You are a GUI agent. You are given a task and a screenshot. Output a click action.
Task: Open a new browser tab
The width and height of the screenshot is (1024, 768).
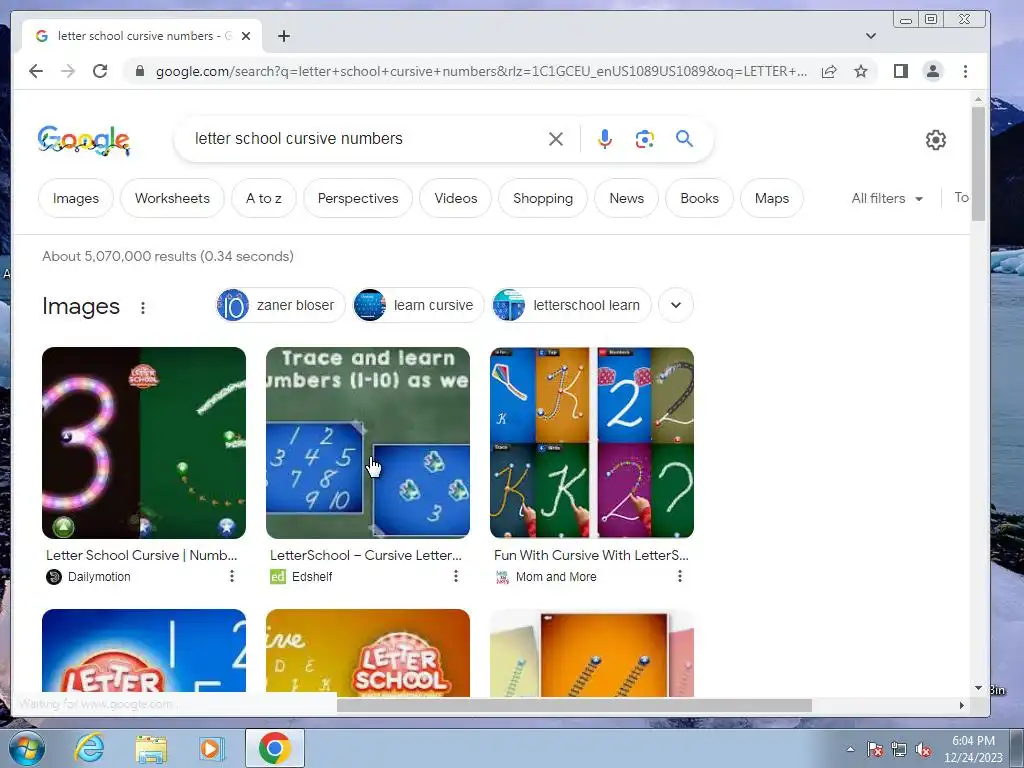(283, 36)
